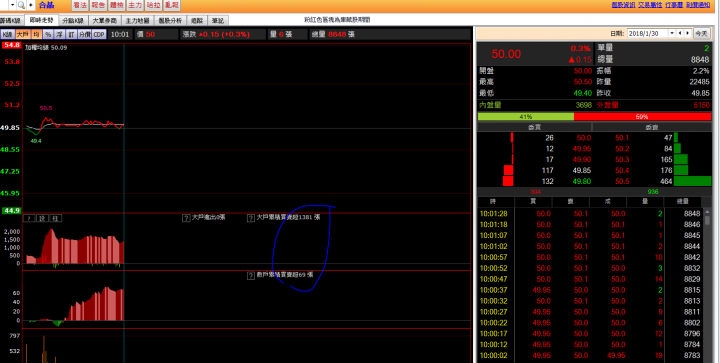Switch to the 筆記 tab
Screen dimensions: 720x363
218,21
